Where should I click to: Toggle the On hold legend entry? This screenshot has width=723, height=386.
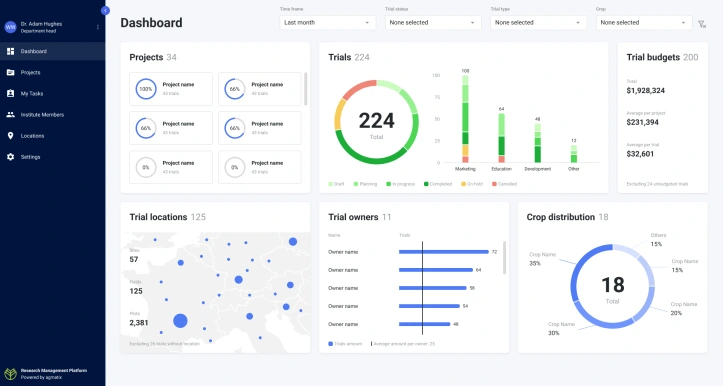(x=472, y=184)
